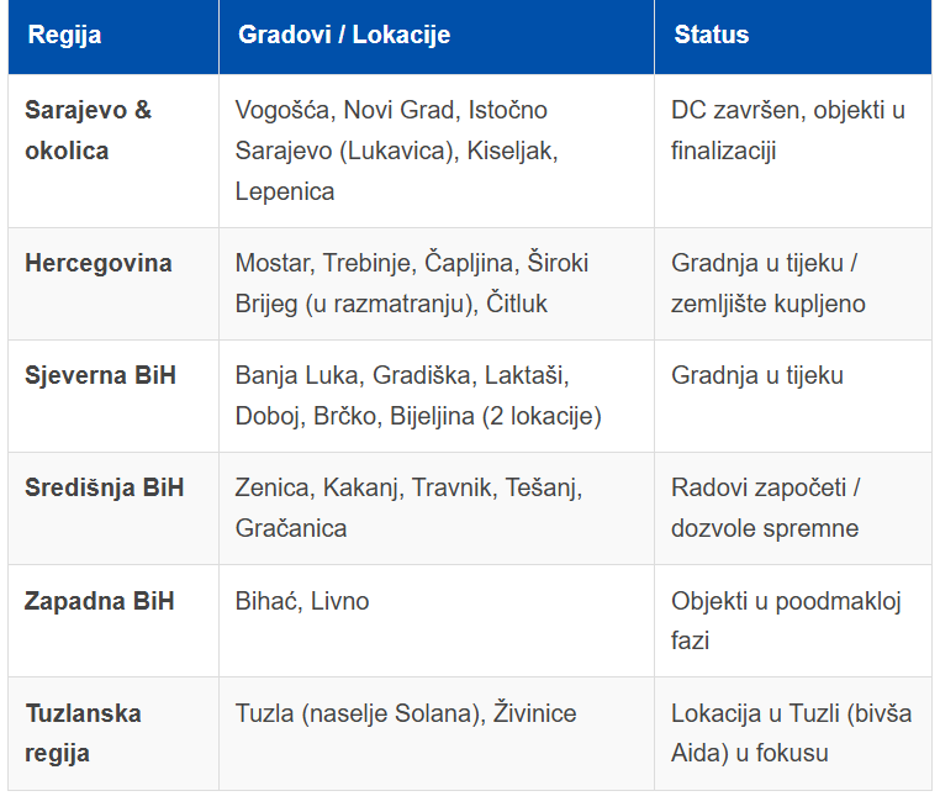Click the Status column header
The height and width of the screenshot is (812, 940).
click(x=711, y=35)
